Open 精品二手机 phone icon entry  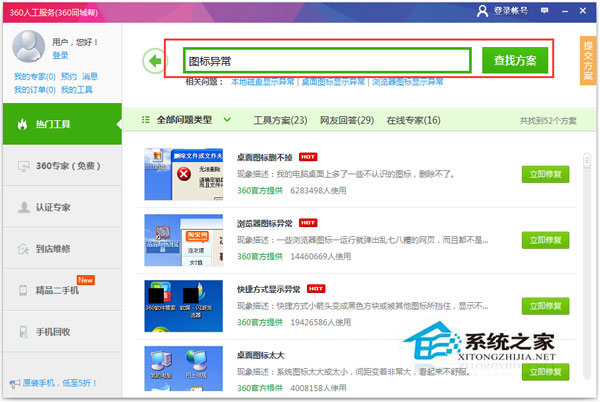tap(24, 290)
